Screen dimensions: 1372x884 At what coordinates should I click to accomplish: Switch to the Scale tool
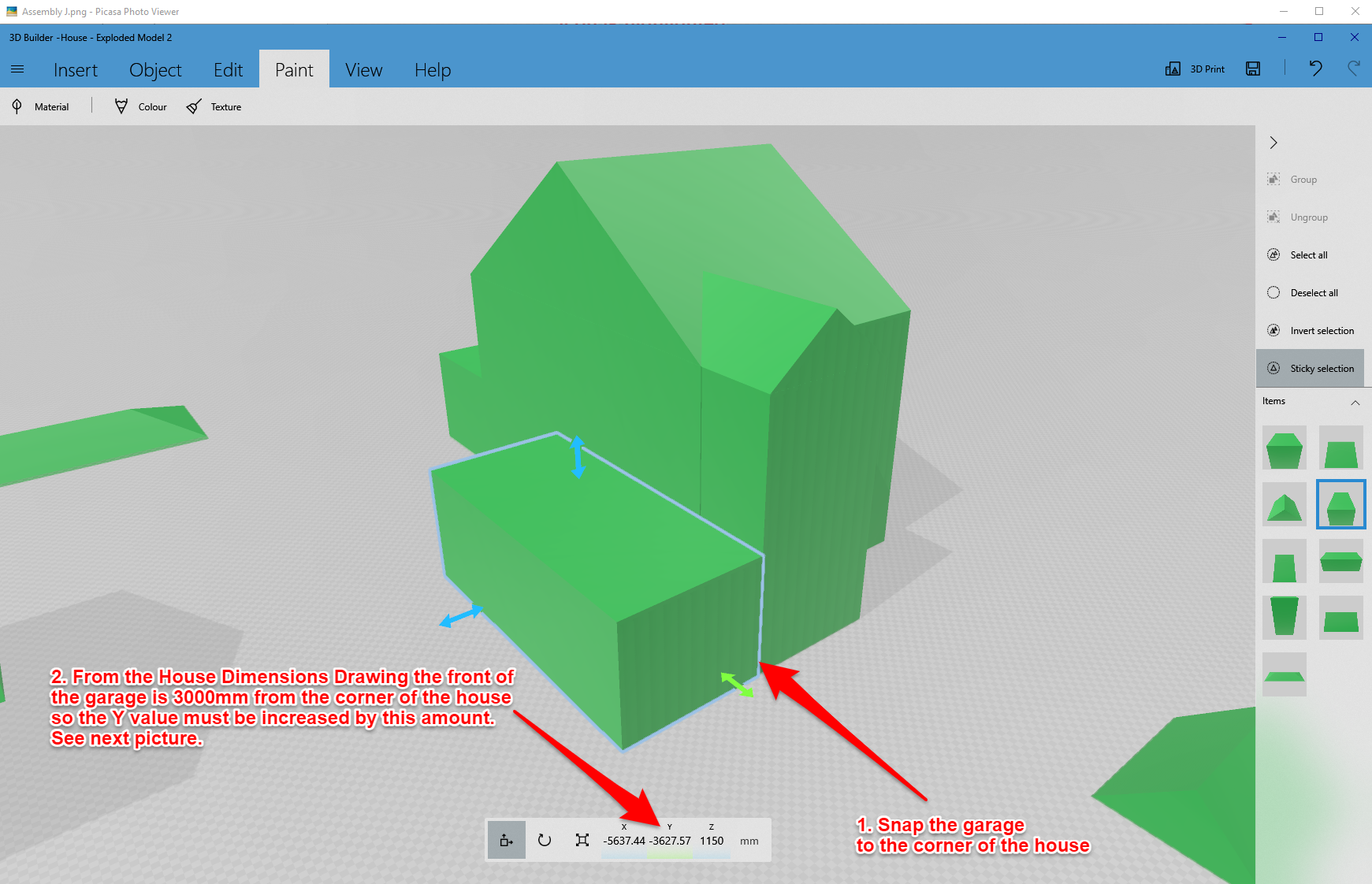[x=582, y=840]
